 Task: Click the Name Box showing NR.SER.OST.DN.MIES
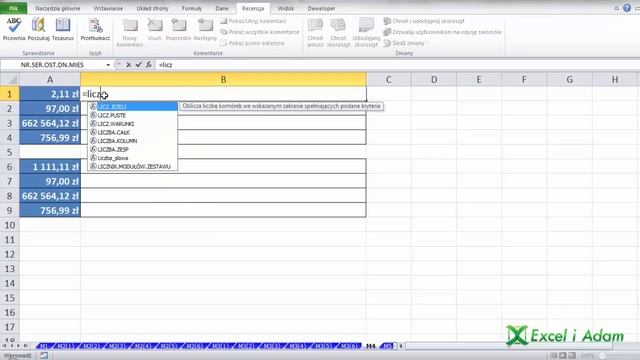tap(52, 65)
